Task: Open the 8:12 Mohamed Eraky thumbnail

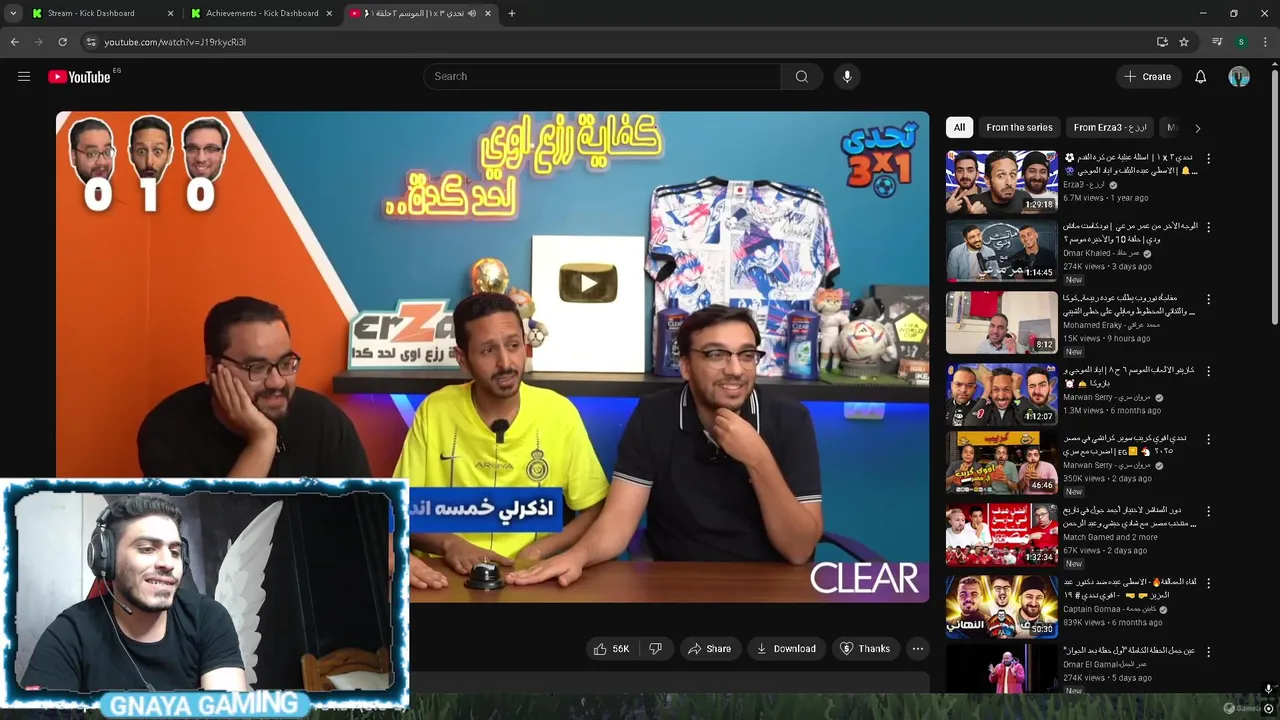Action: (x=1001, y=323)
